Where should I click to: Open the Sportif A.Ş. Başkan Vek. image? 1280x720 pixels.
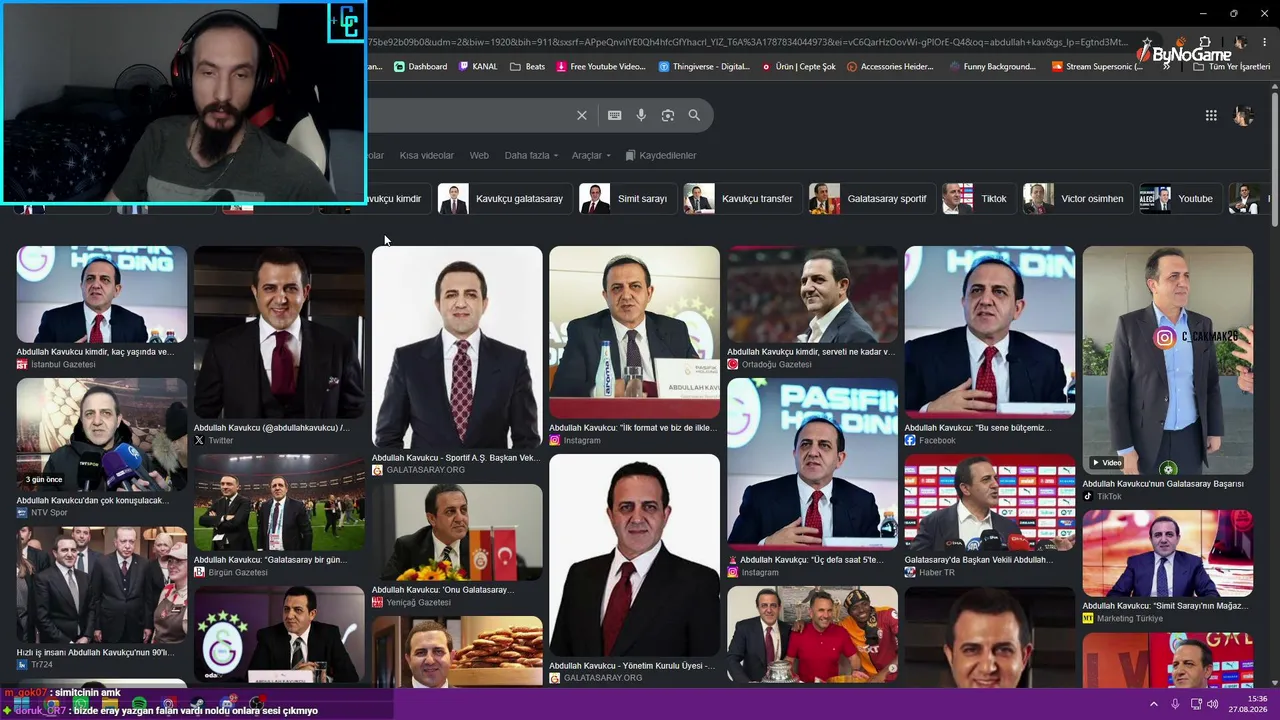tap(457, 347)
